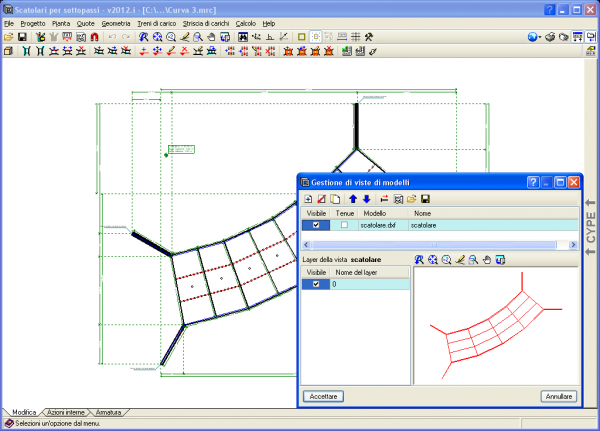
Task: Click the red swap arrows icon in dialog
Action: pyautogui.click(x=385, y=199)
